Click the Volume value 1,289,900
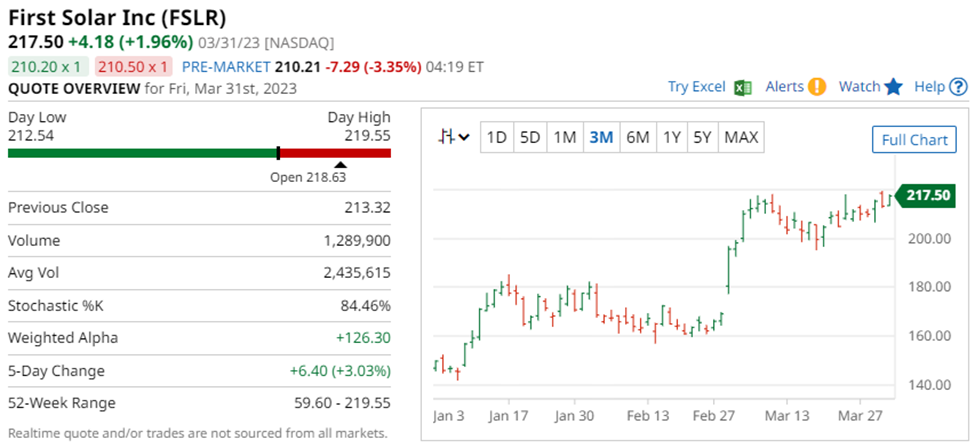Screen dimensions: 975x448 pos(356,241)
